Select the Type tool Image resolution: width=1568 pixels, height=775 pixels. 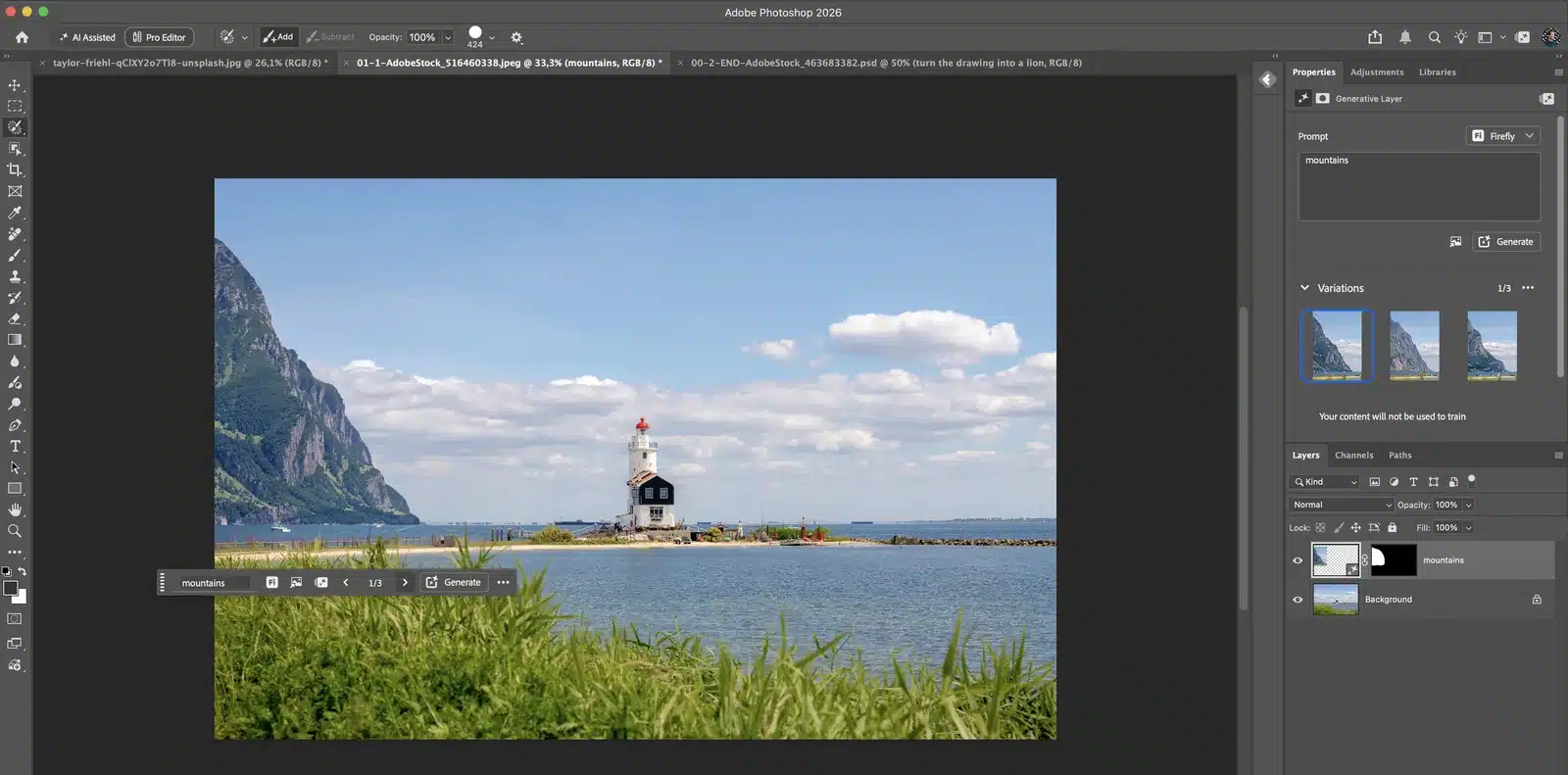tap(15, 447)
